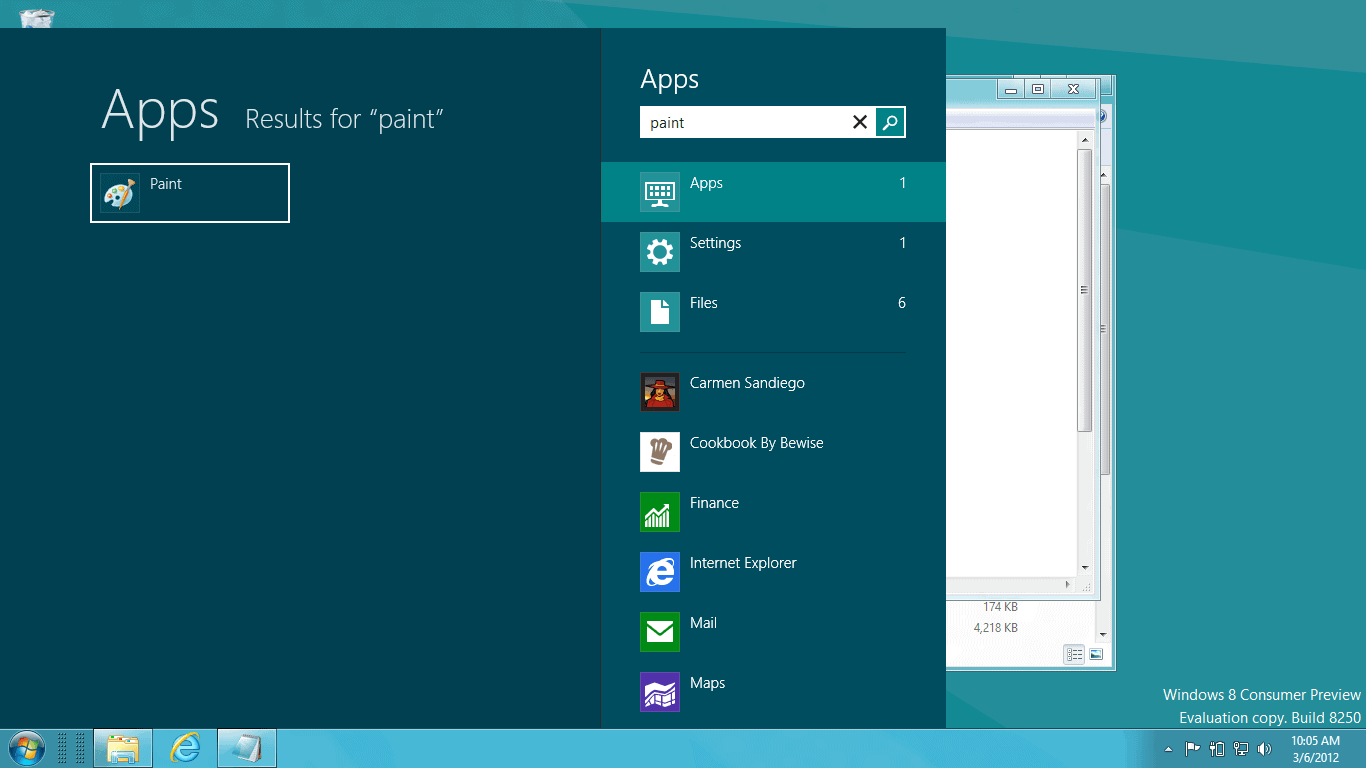Click the magnifier search button

(x=890, y=122)
